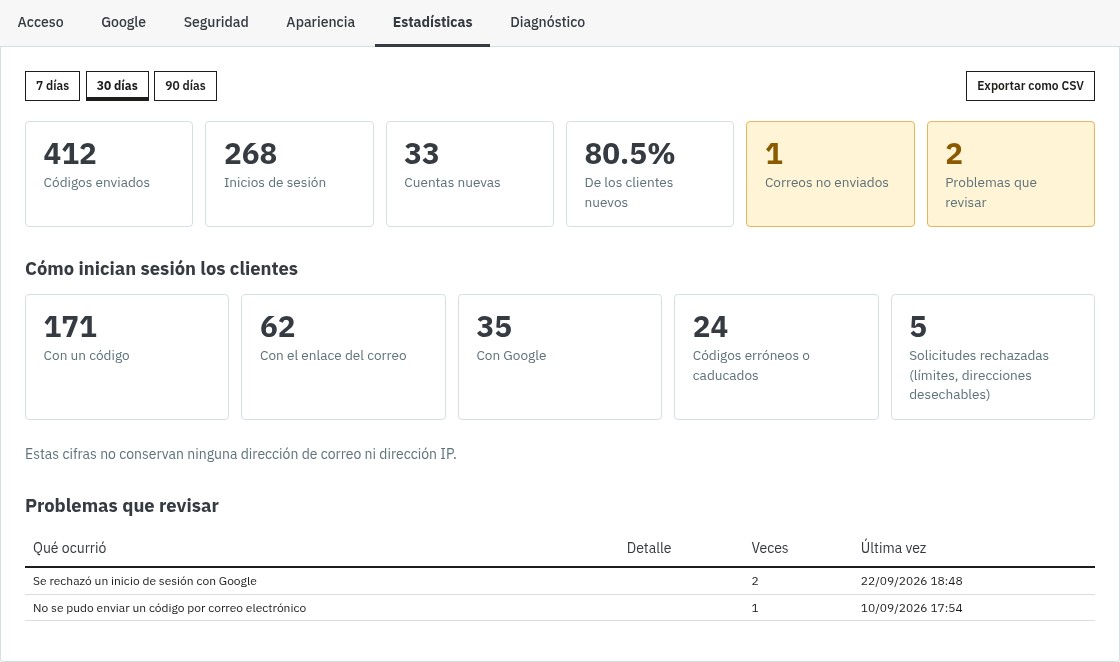The height and width of the screenshot is (662, 1120).
Task: Click the 171 Con un código card
Action: (x=126, y=357)
